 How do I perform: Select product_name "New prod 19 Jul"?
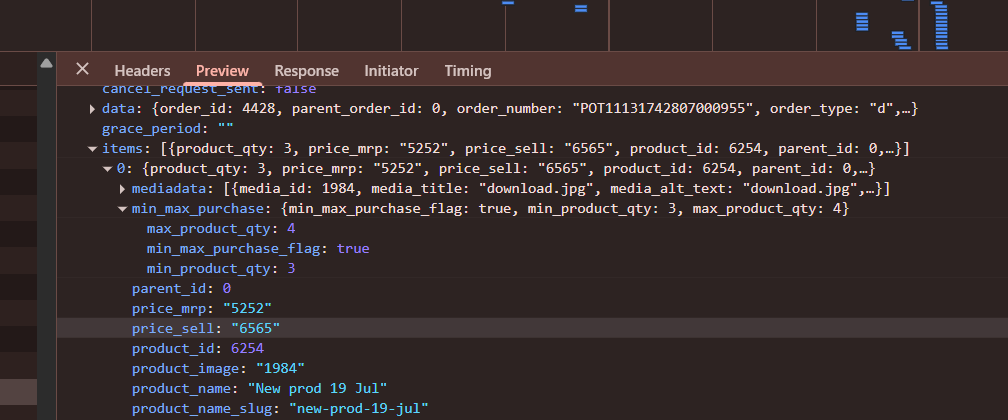click(260, 388)
